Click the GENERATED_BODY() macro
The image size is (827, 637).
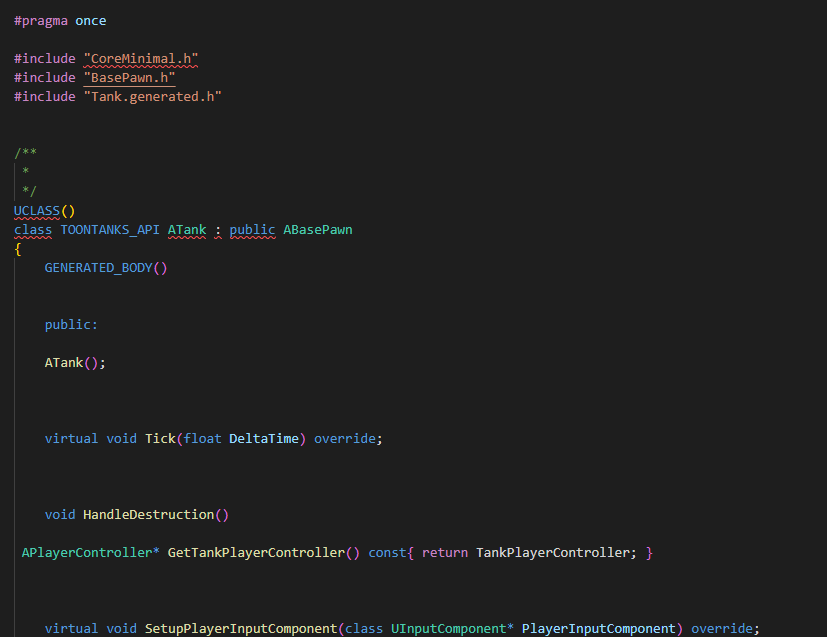click(98, 267)
